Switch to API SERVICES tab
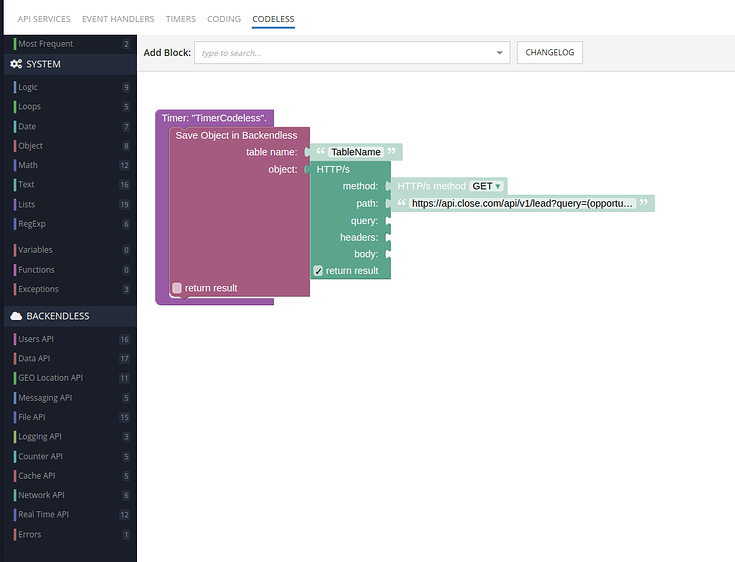The height and width of the screenshot is (562, 735). 44,19
